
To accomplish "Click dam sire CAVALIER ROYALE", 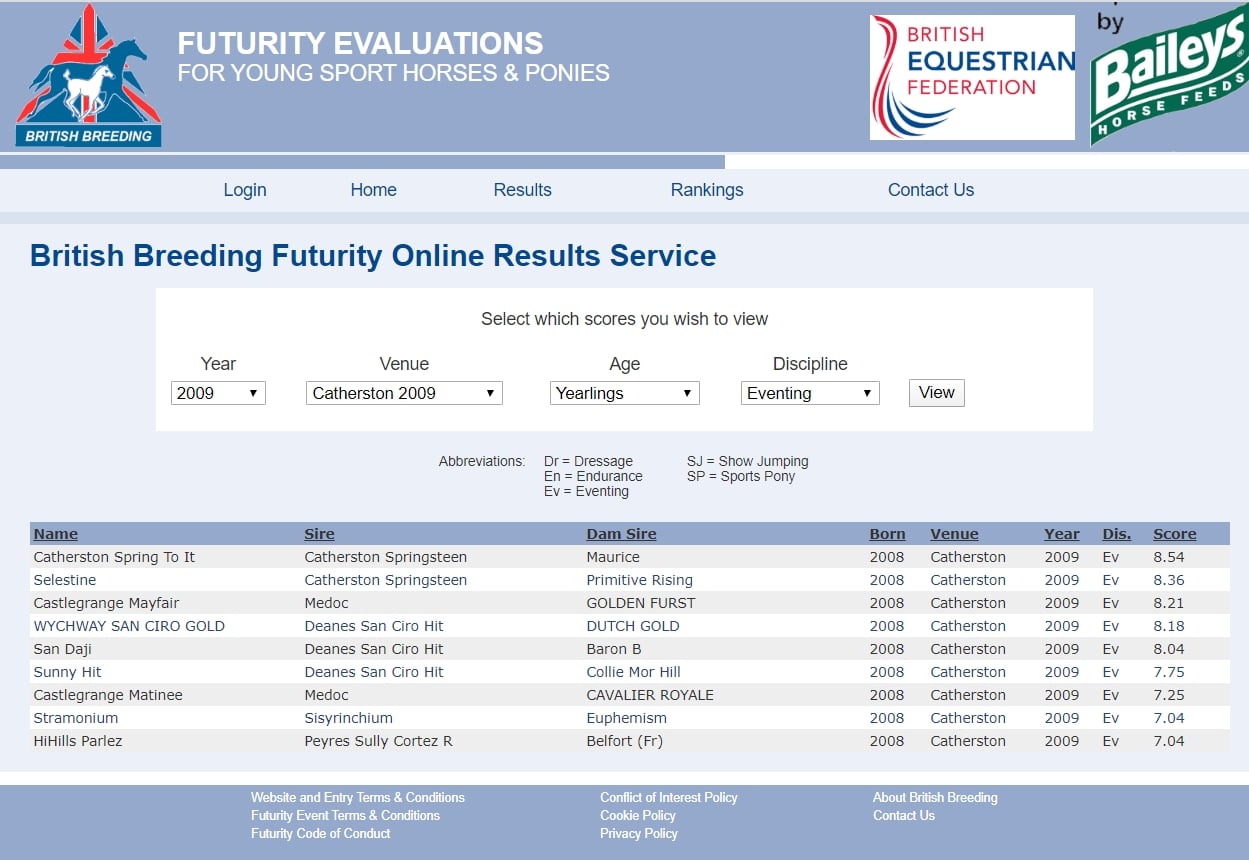I will coord(650,695).
